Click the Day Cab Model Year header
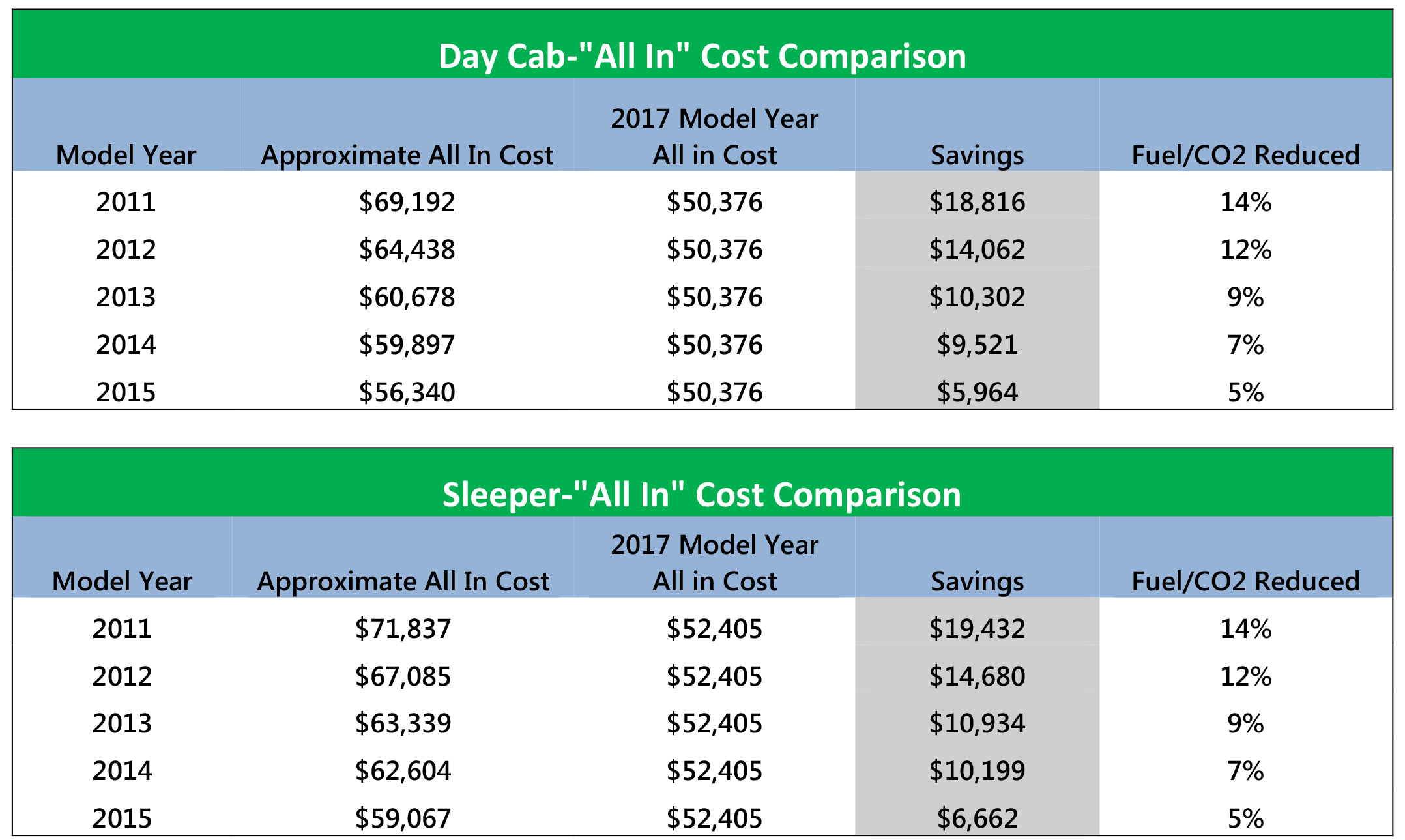This screenshot has height=840, width=1405. pyautogui.click(x=126, y=155)
